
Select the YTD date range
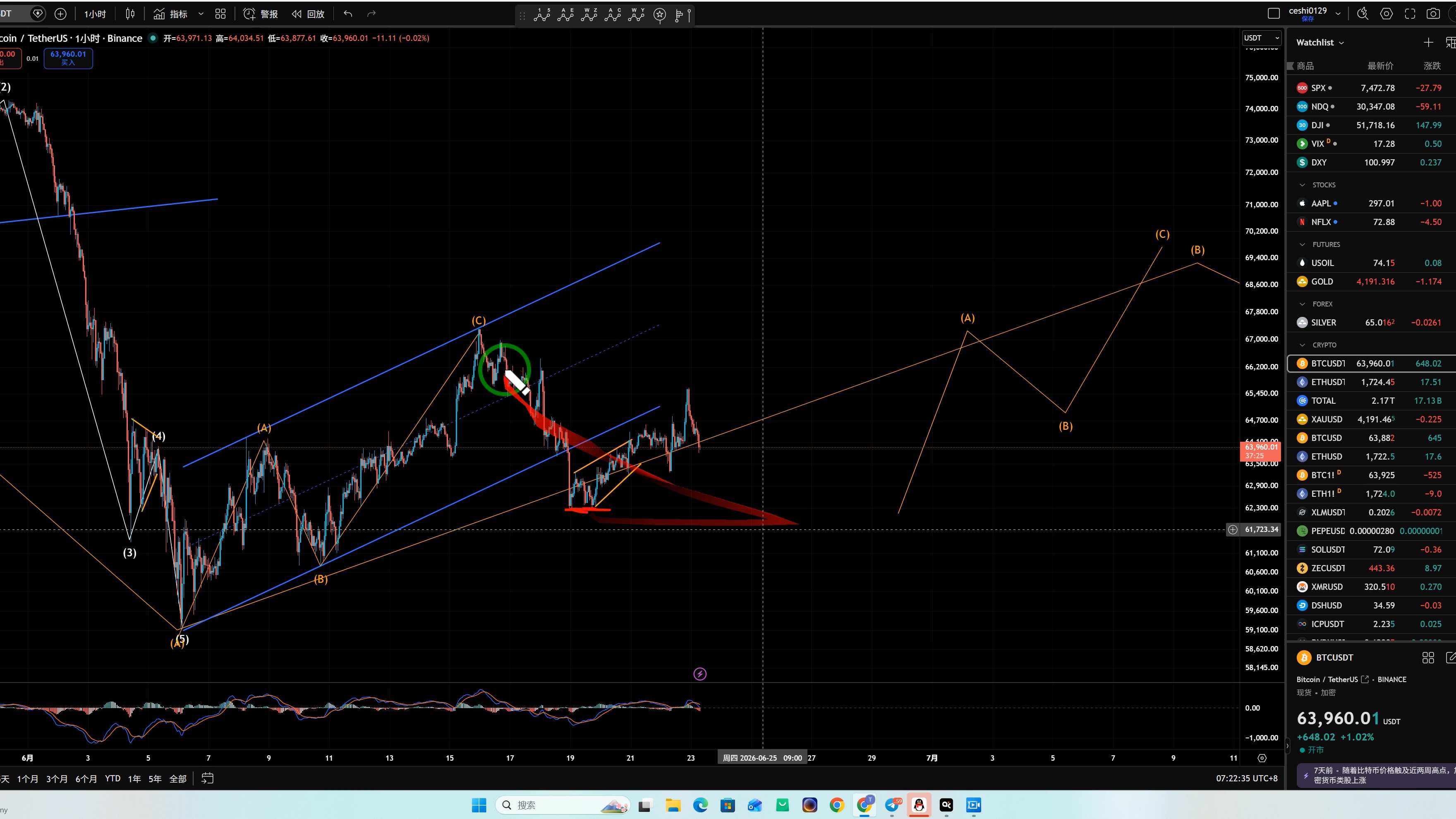[x=113, y=779]
